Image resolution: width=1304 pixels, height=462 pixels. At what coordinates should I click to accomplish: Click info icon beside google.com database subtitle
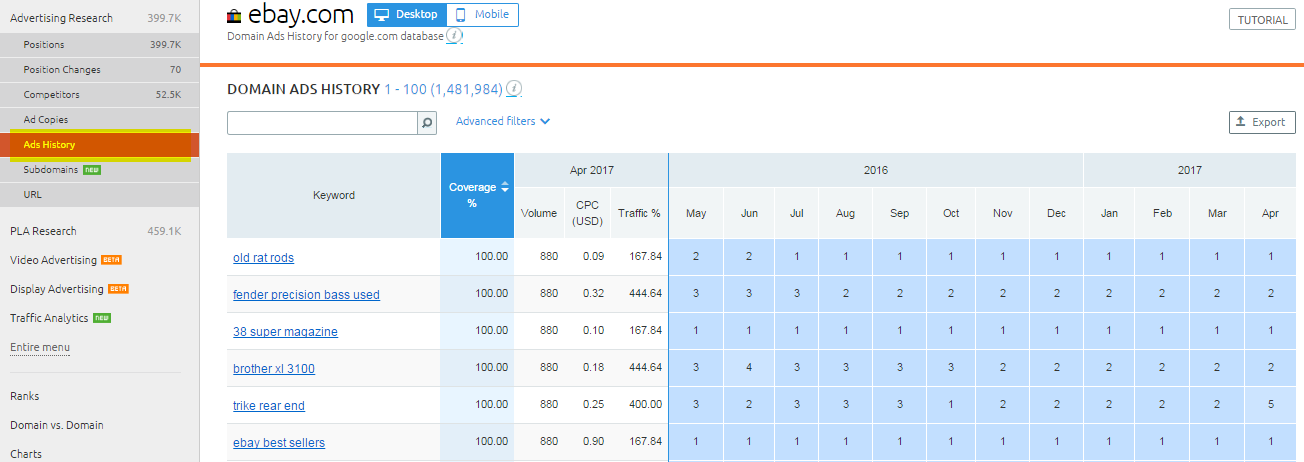pyautogui.click(x=455, y=36)
